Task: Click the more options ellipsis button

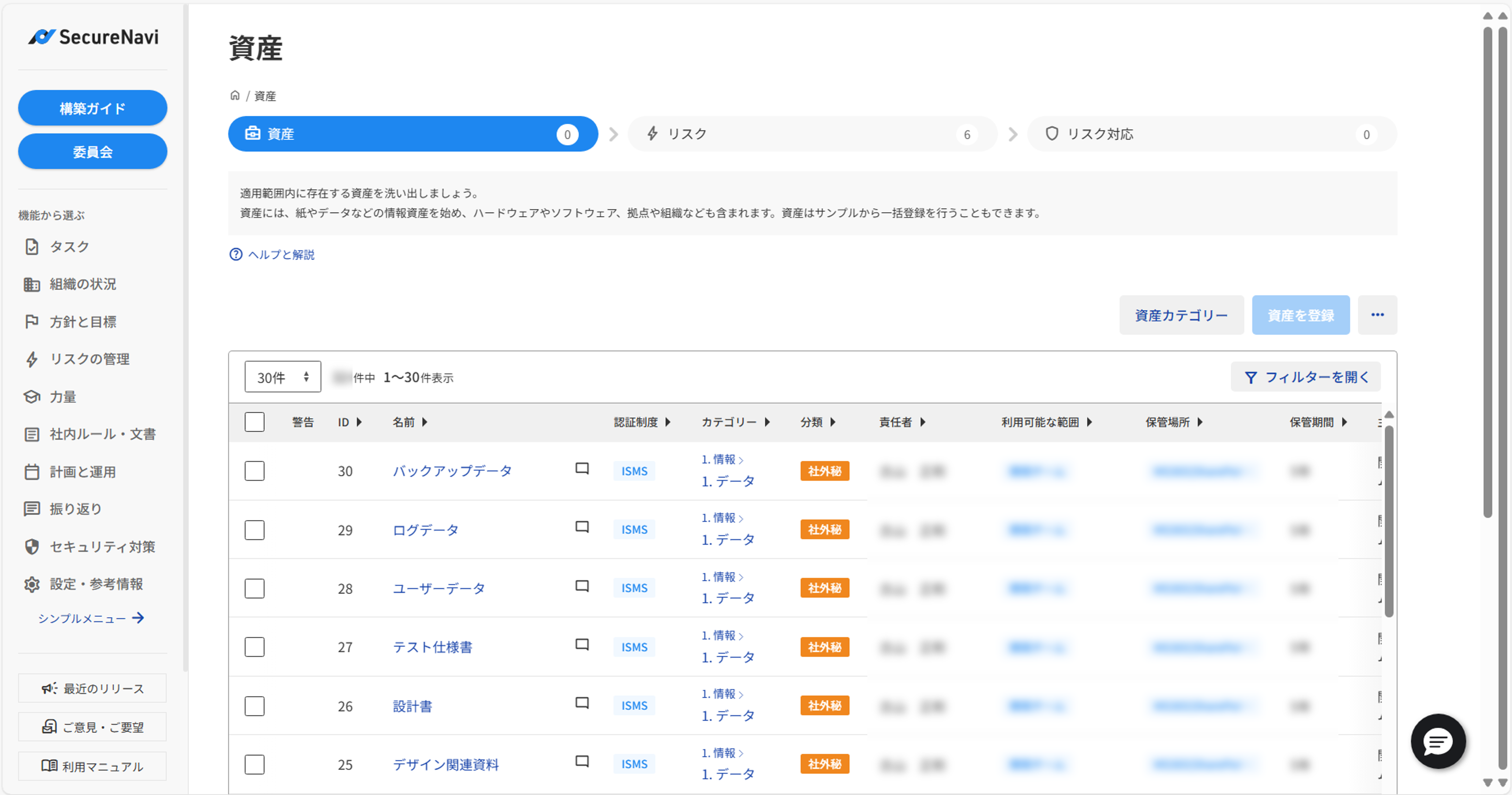Action: point(1377,315)
